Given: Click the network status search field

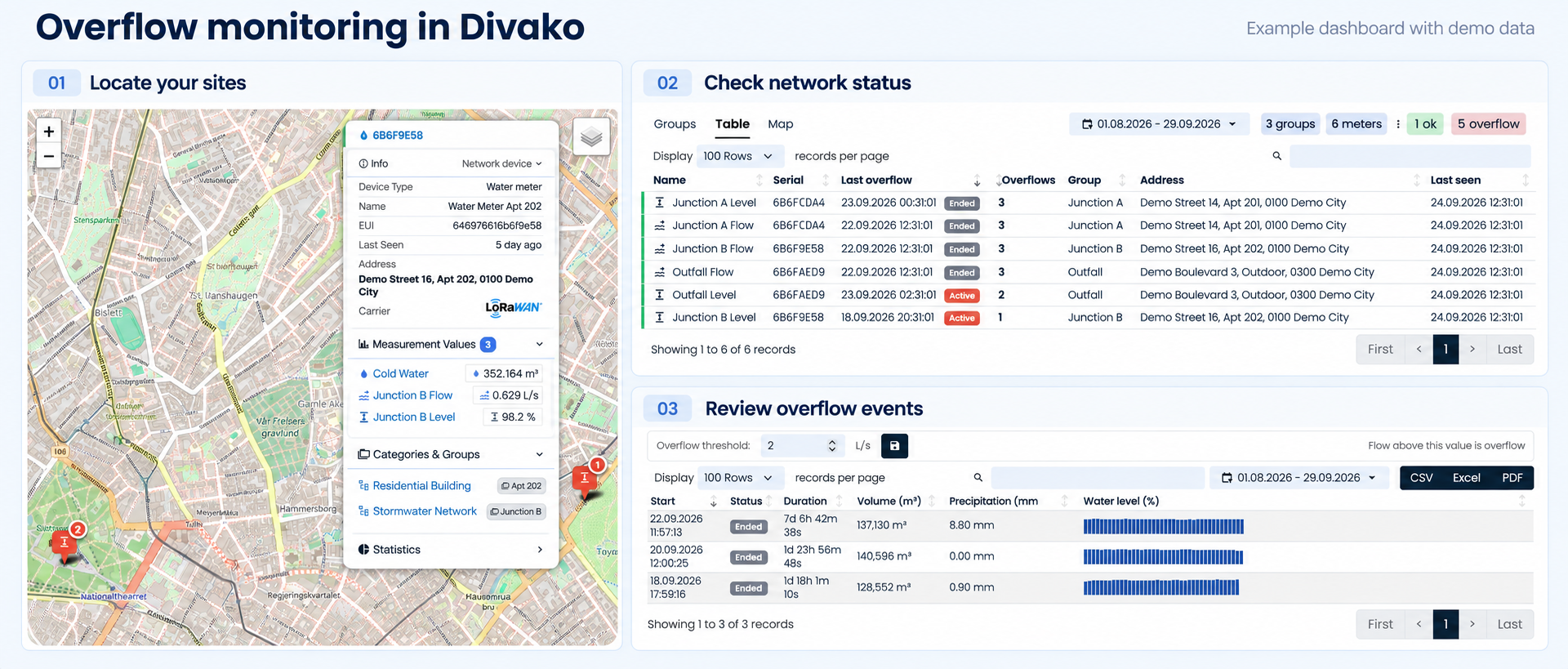Looking at the screenshot, I should (x=1410, y=156).
